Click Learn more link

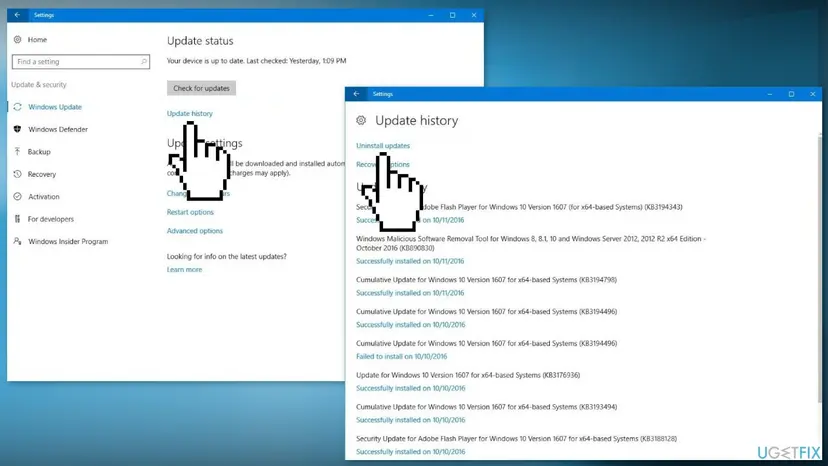coord(184,269)
